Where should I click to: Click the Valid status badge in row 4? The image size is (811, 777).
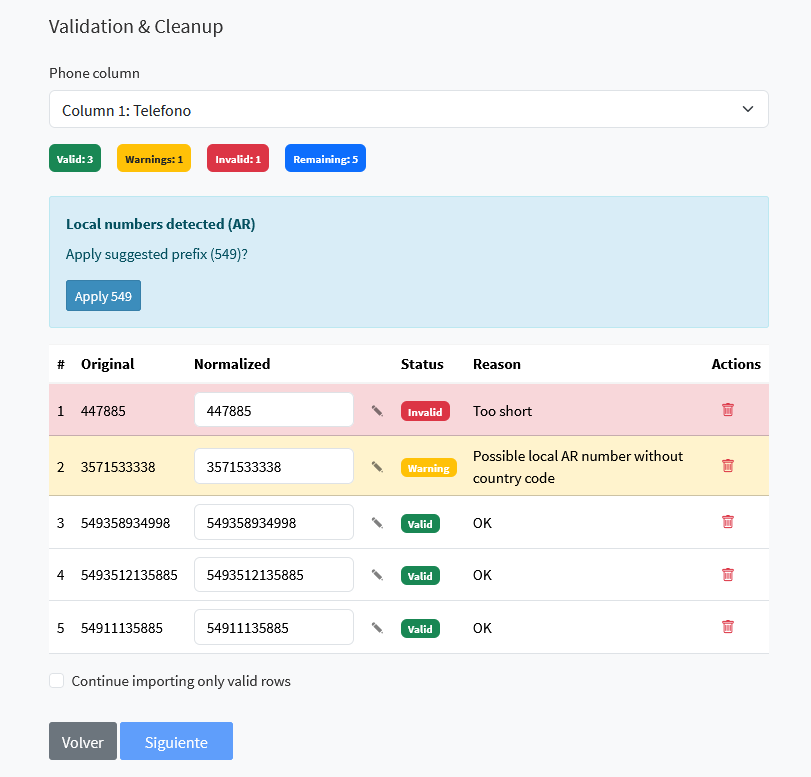coord(420,576)
